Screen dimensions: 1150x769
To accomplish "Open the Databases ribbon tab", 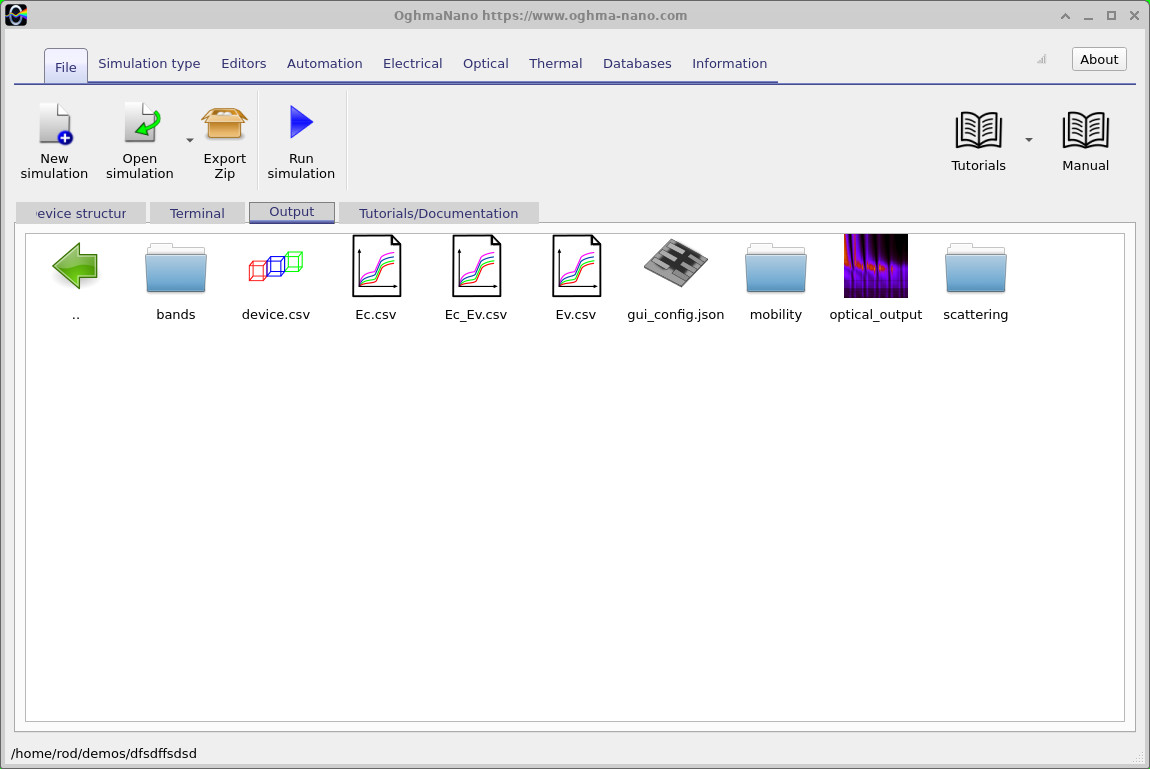I will (x=637, y=63).
